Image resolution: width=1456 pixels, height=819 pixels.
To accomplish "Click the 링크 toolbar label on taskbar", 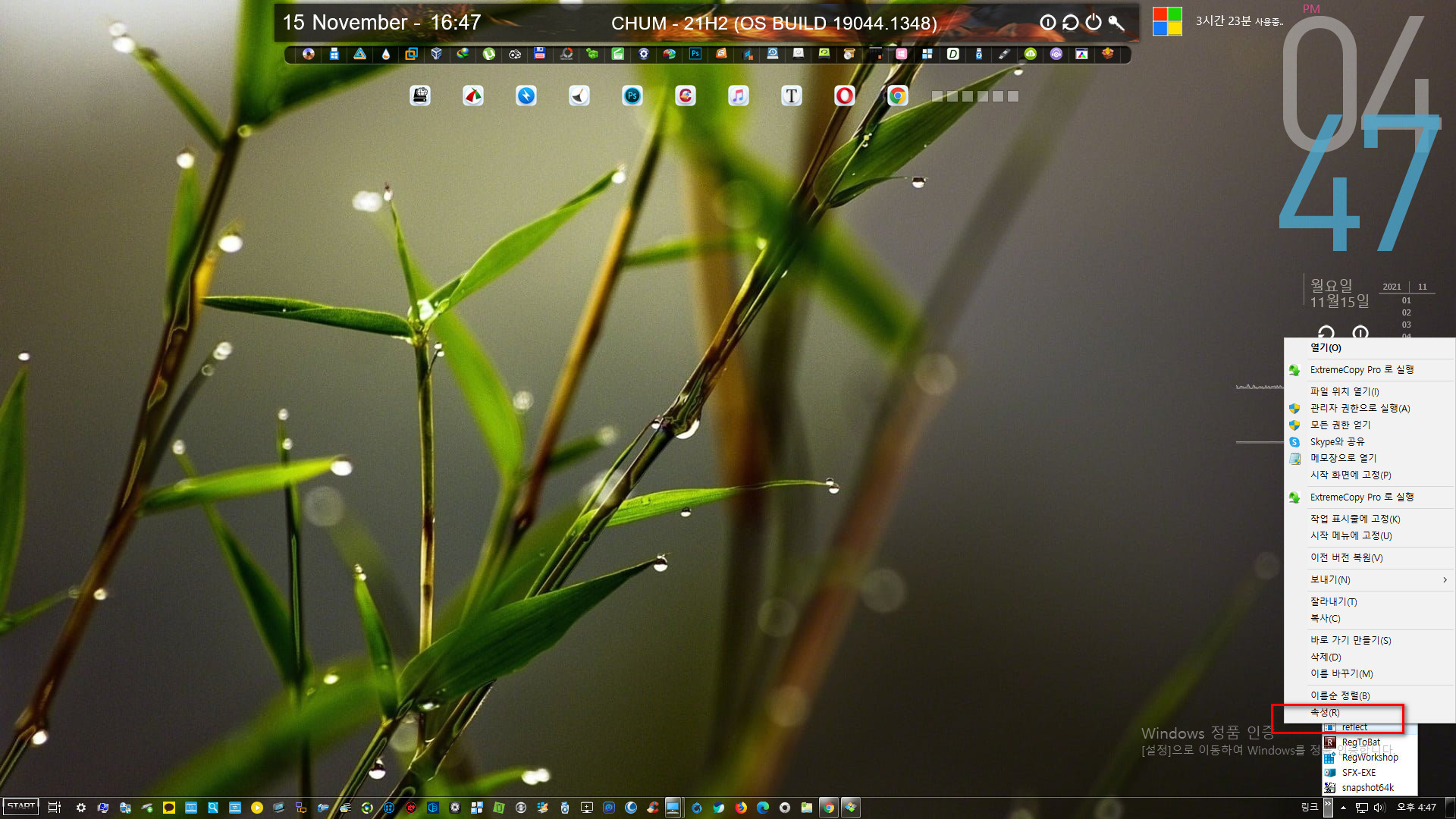I will [x=1310, y=808].
